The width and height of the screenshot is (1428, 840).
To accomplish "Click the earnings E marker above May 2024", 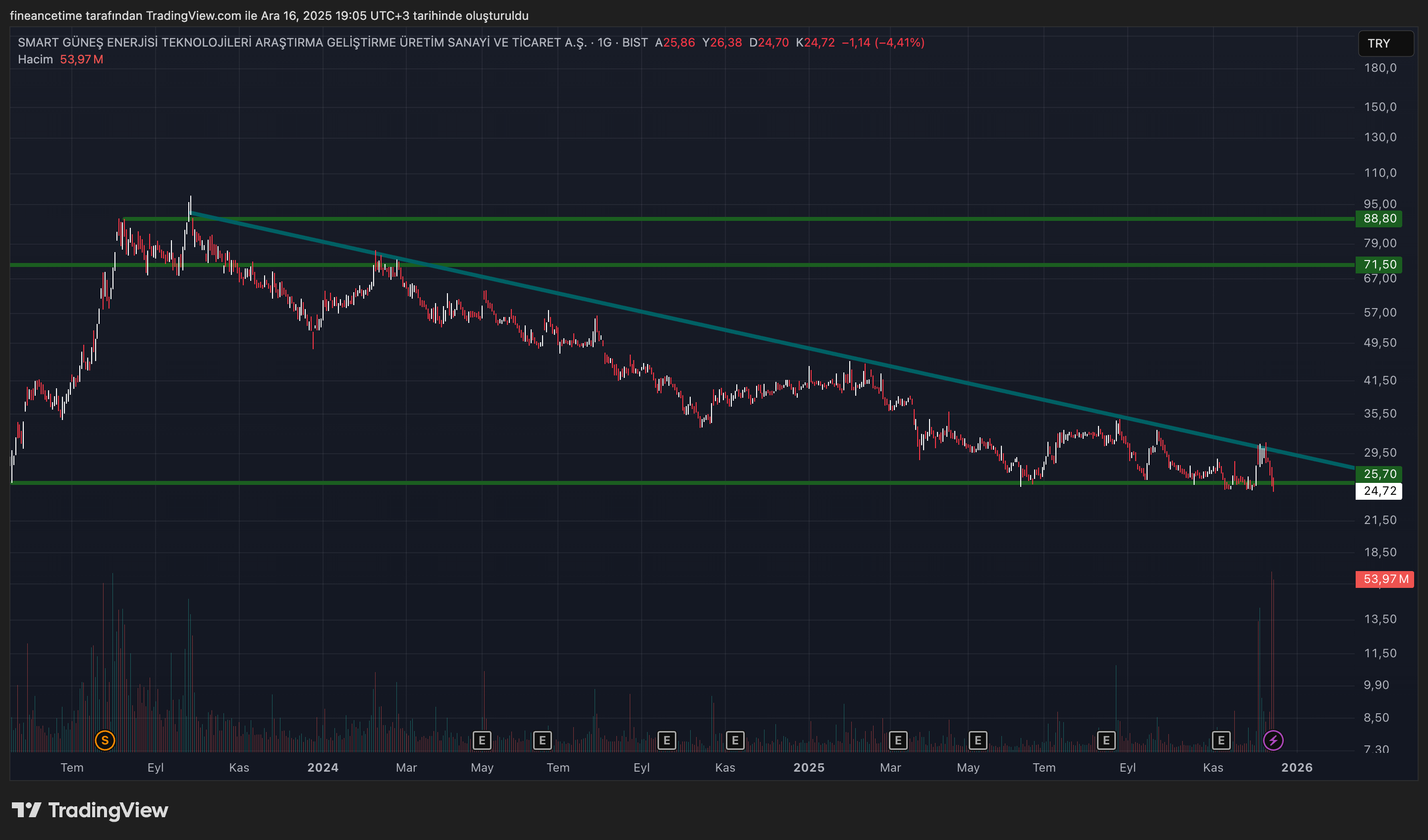I will 482,740.
